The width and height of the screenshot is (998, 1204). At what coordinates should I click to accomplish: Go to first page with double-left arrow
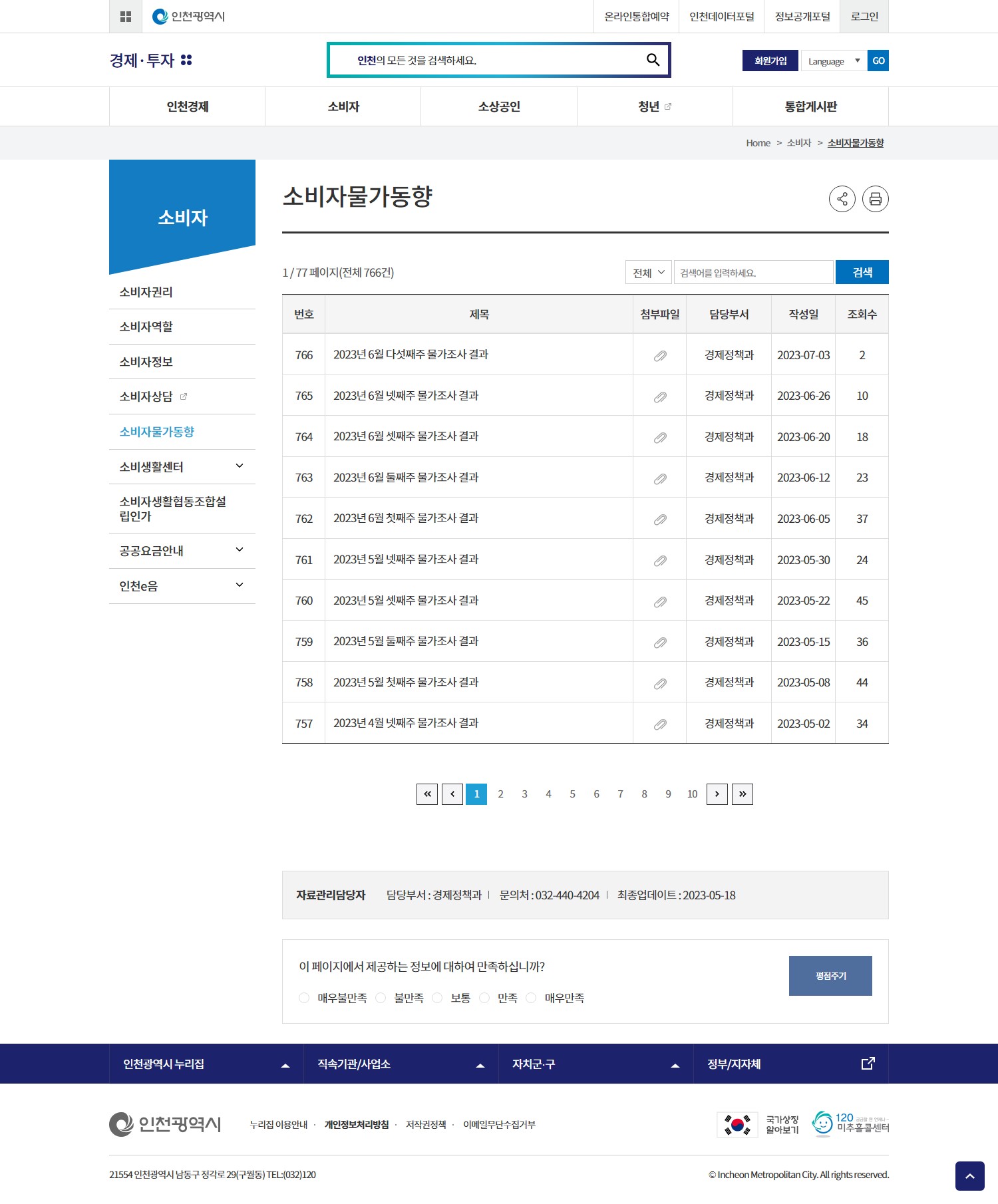(427, 794)
